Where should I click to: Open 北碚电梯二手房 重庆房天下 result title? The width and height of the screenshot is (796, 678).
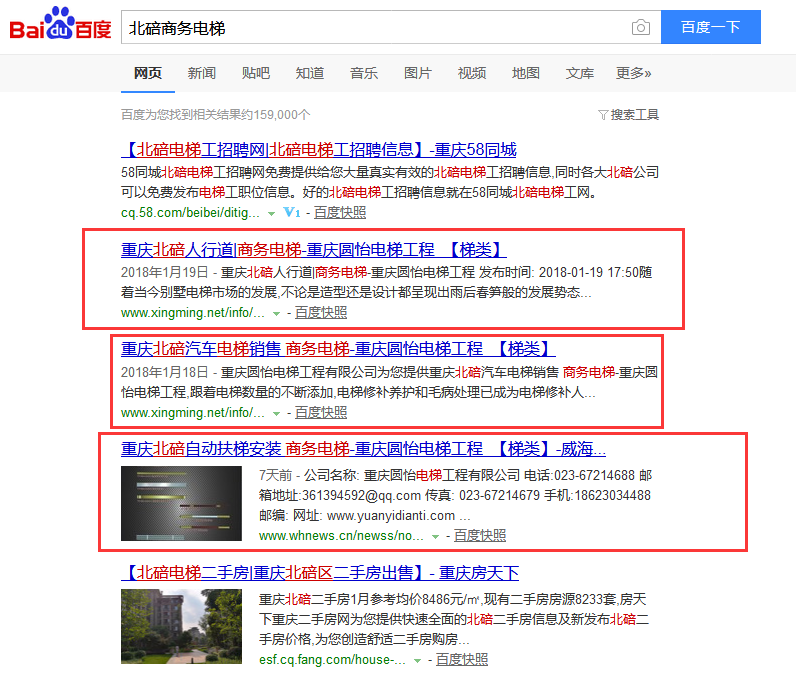(x=320, y=573)
